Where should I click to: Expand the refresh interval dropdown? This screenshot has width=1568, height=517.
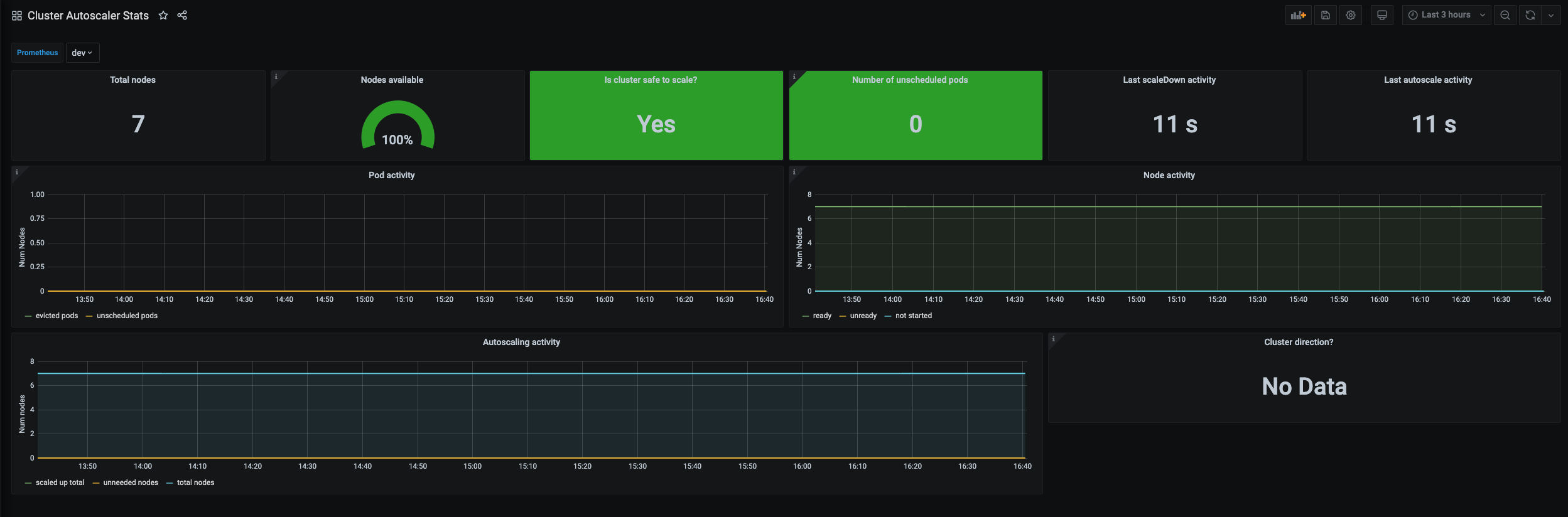[x=1551, y=15]
